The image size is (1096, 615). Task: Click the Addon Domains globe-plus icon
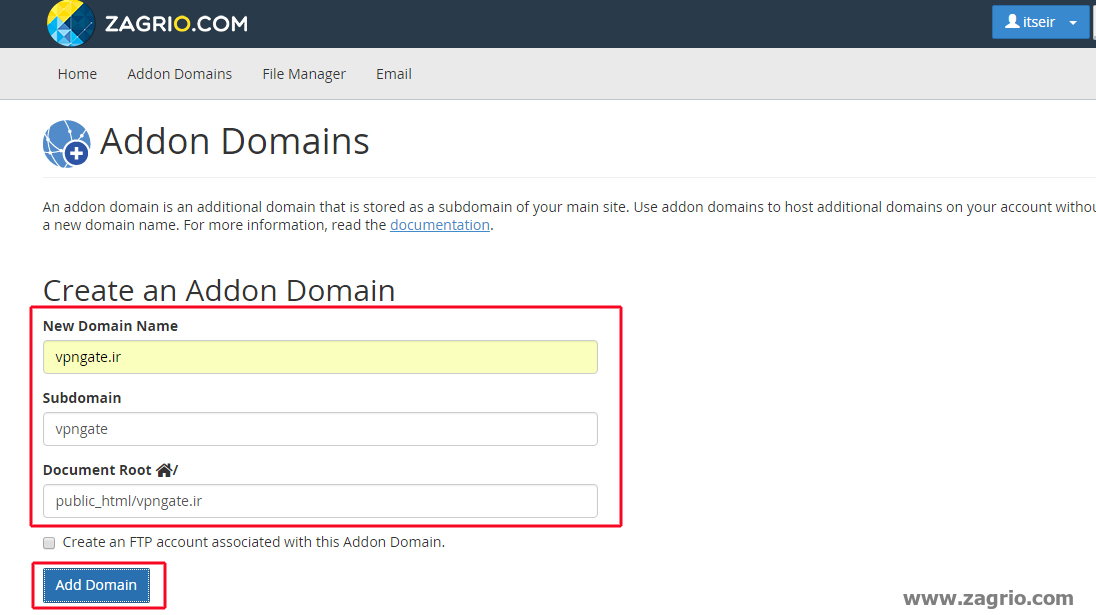66,144
